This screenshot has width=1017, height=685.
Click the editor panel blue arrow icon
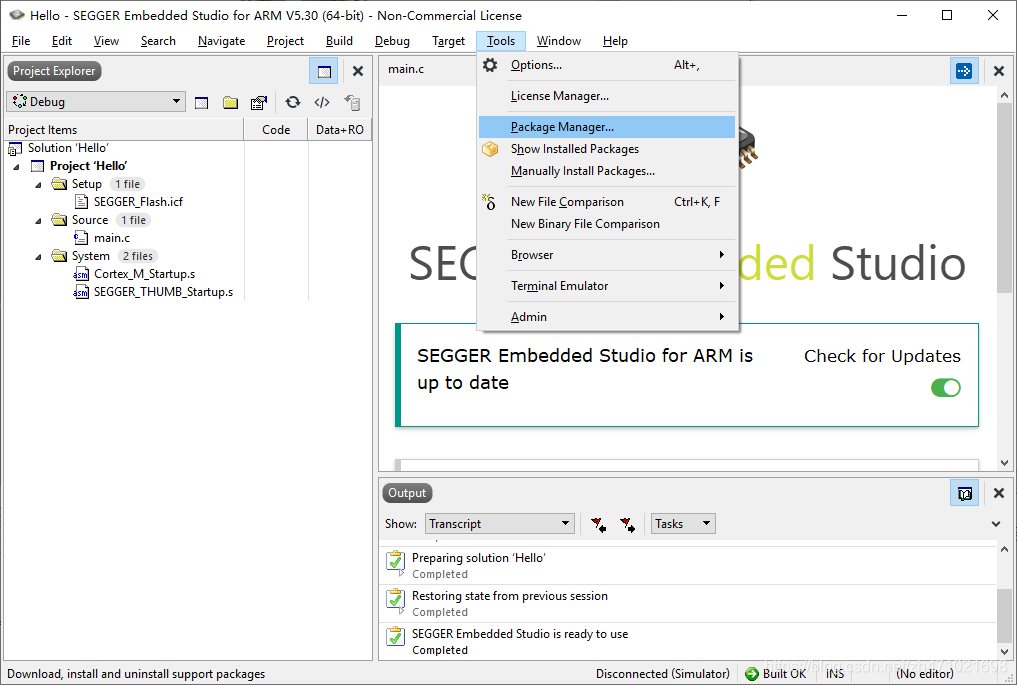pos(964,71)
